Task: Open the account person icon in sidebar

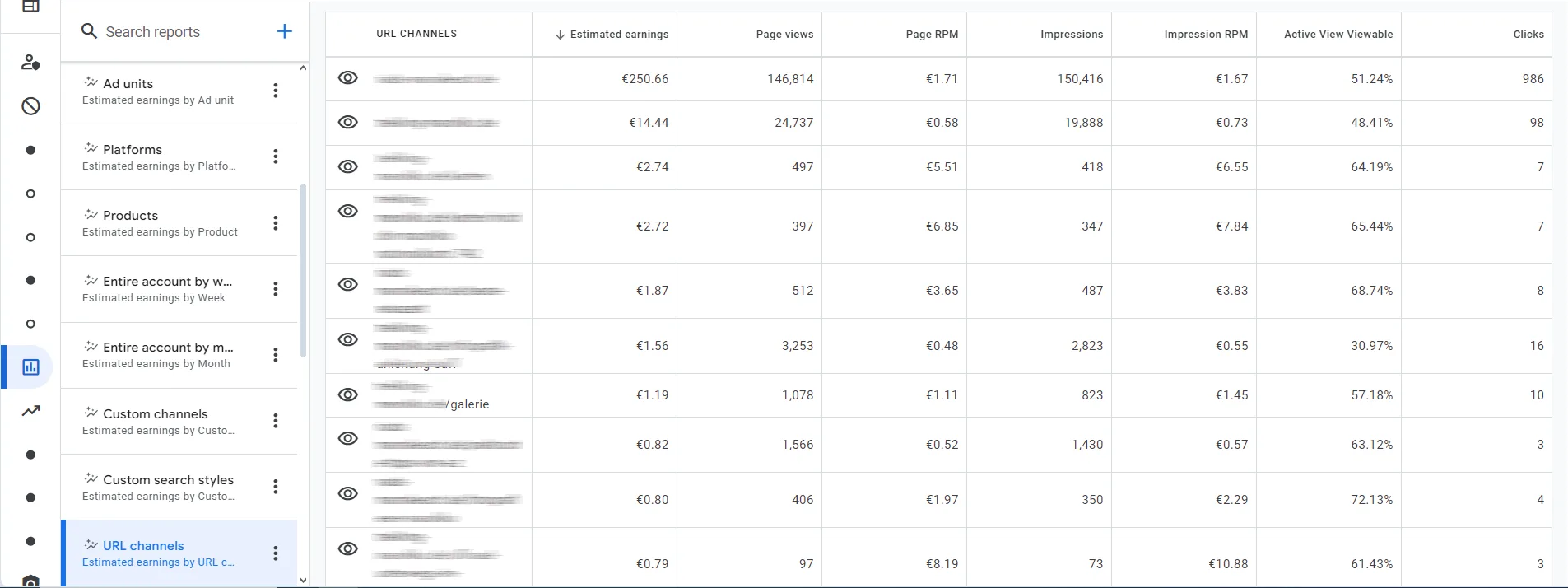Action: click(x=30, y=63)
